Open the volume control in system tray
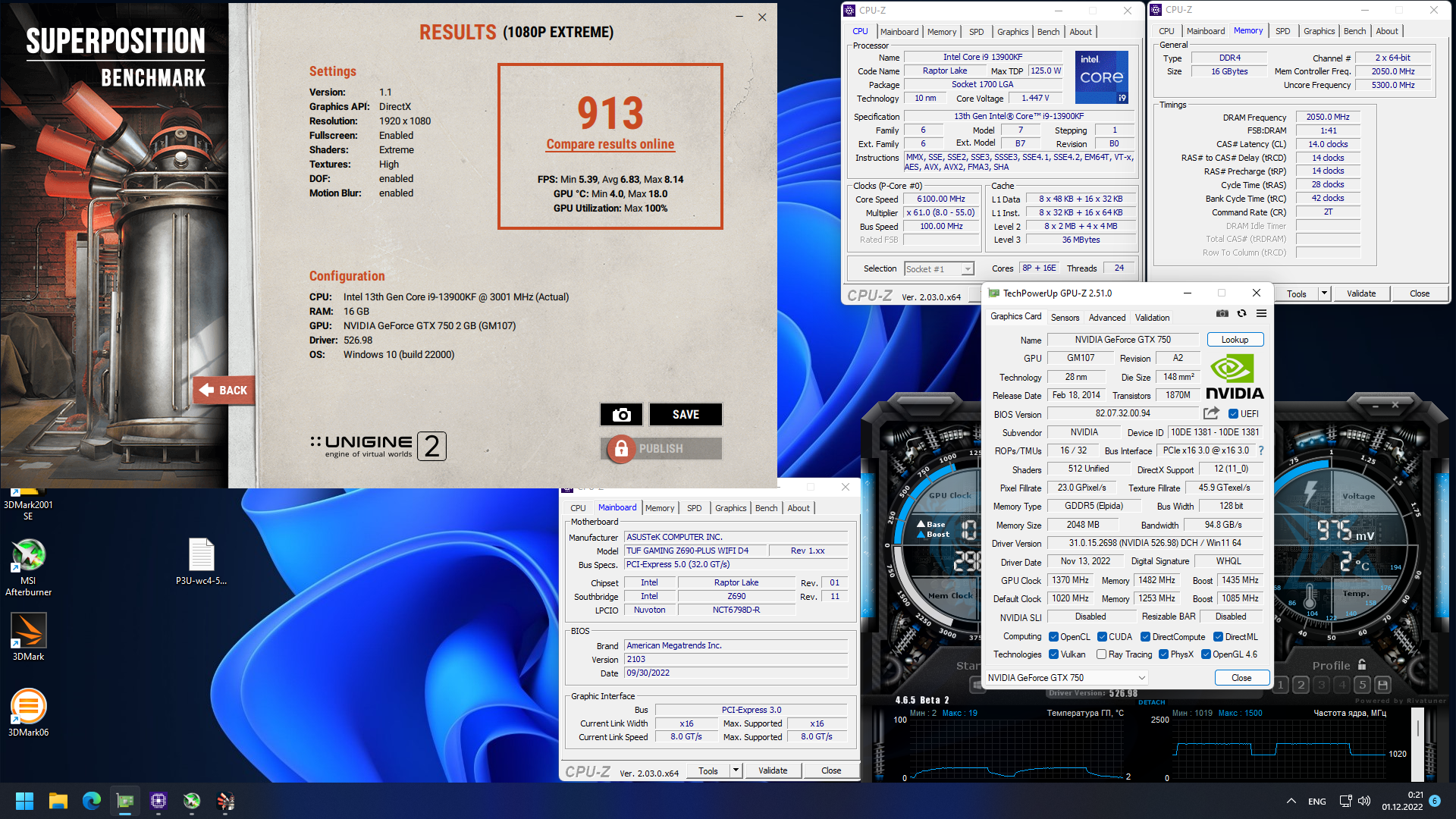Viewport: 1456px width, 819px height. [1364, 801]
